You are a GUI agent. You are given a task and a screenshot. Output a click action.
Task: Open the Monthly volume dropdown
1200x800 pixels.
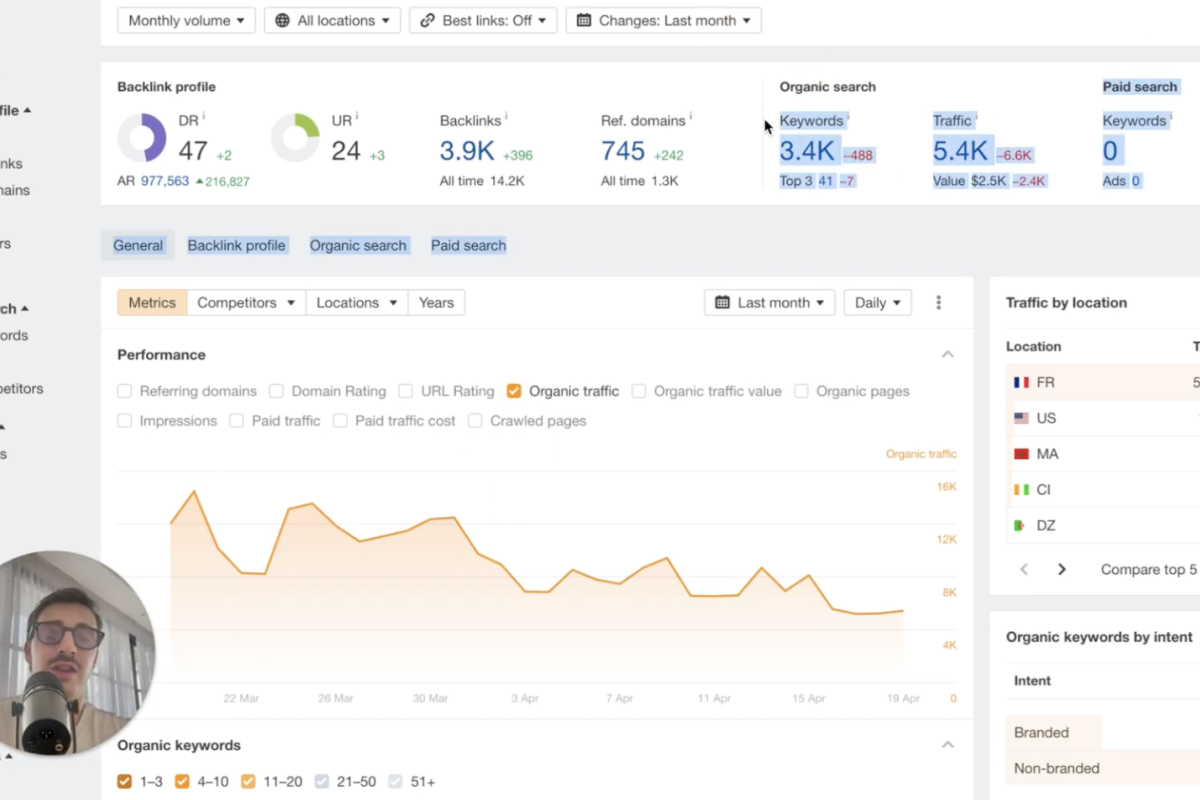click(x=186, y=20)
